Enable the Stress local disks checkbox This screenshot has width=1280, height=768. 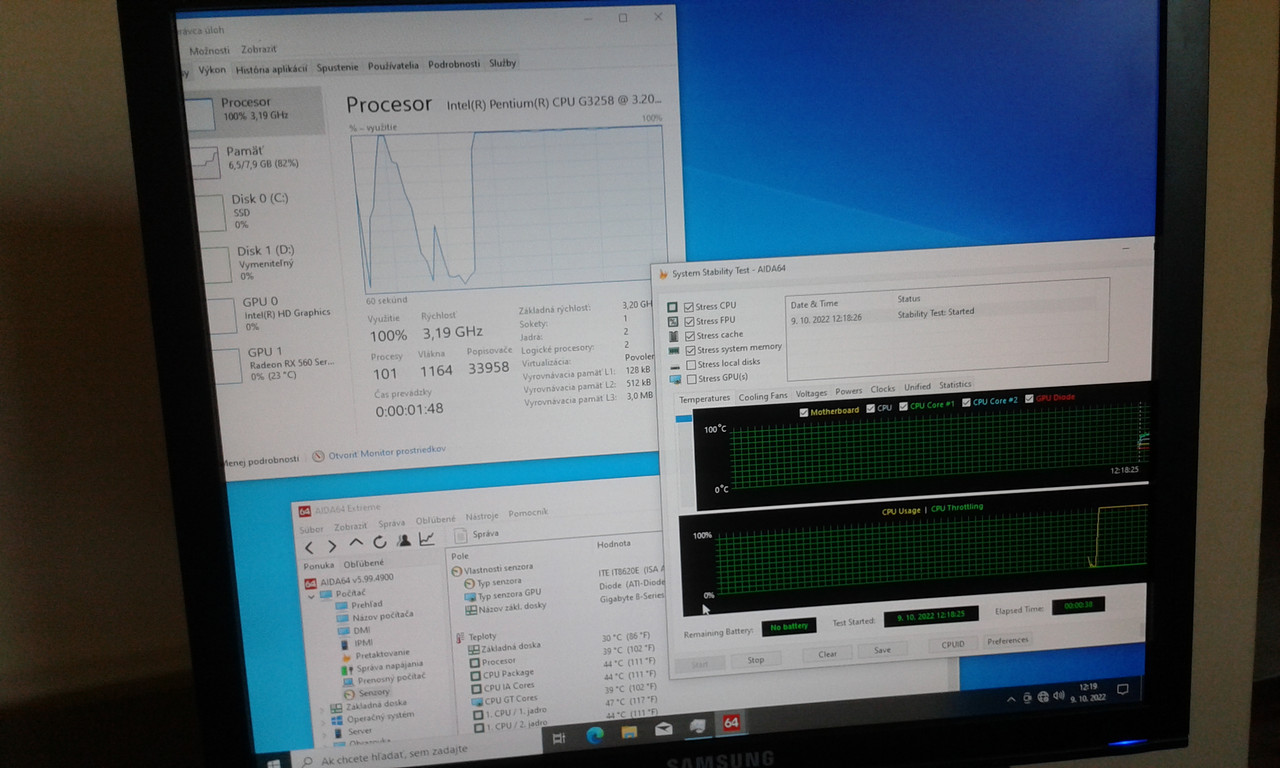pyautogui.click(x=690, y=365)
